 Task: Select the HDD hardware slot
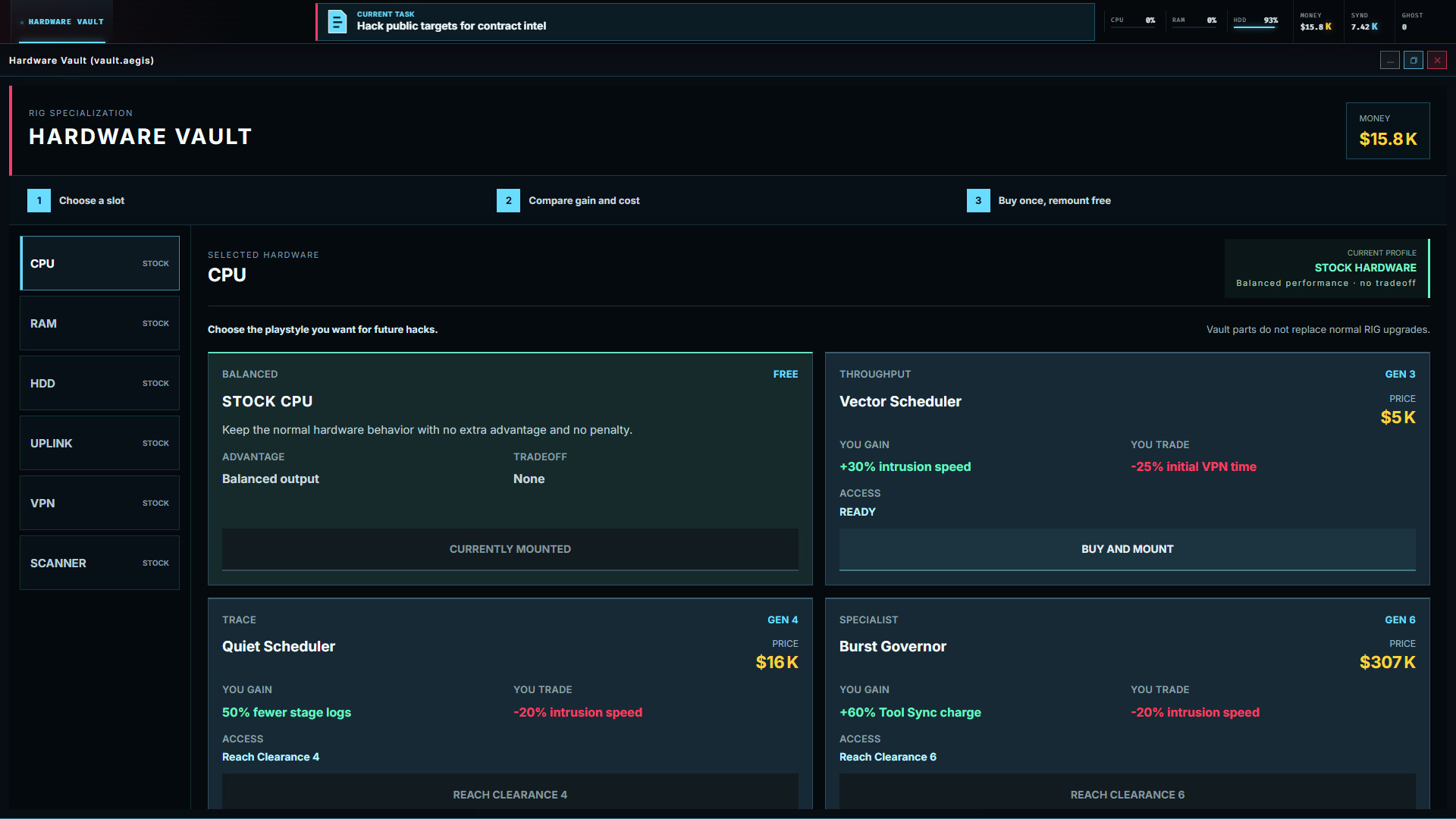coord(99,383)
